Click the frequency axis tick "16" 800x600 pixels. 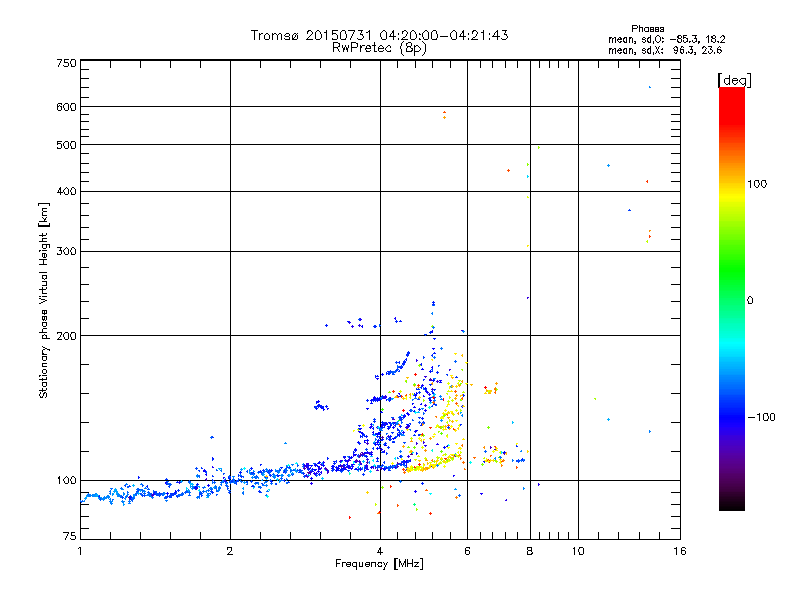680,551
